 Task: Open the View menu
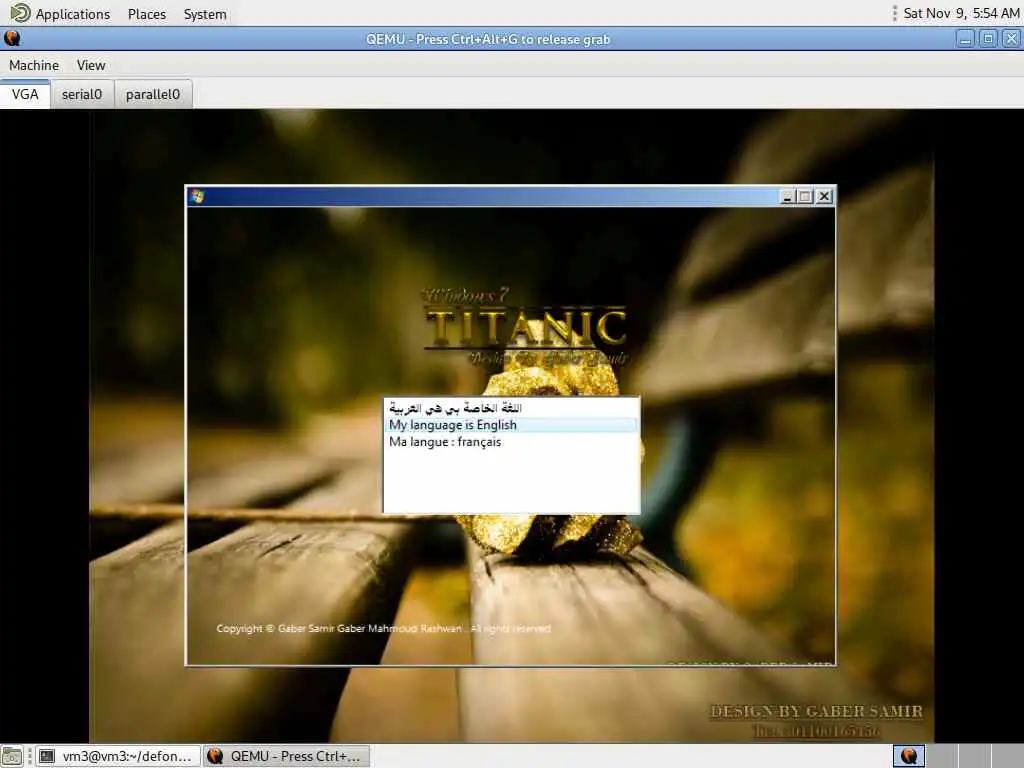[x=91, y=65]
